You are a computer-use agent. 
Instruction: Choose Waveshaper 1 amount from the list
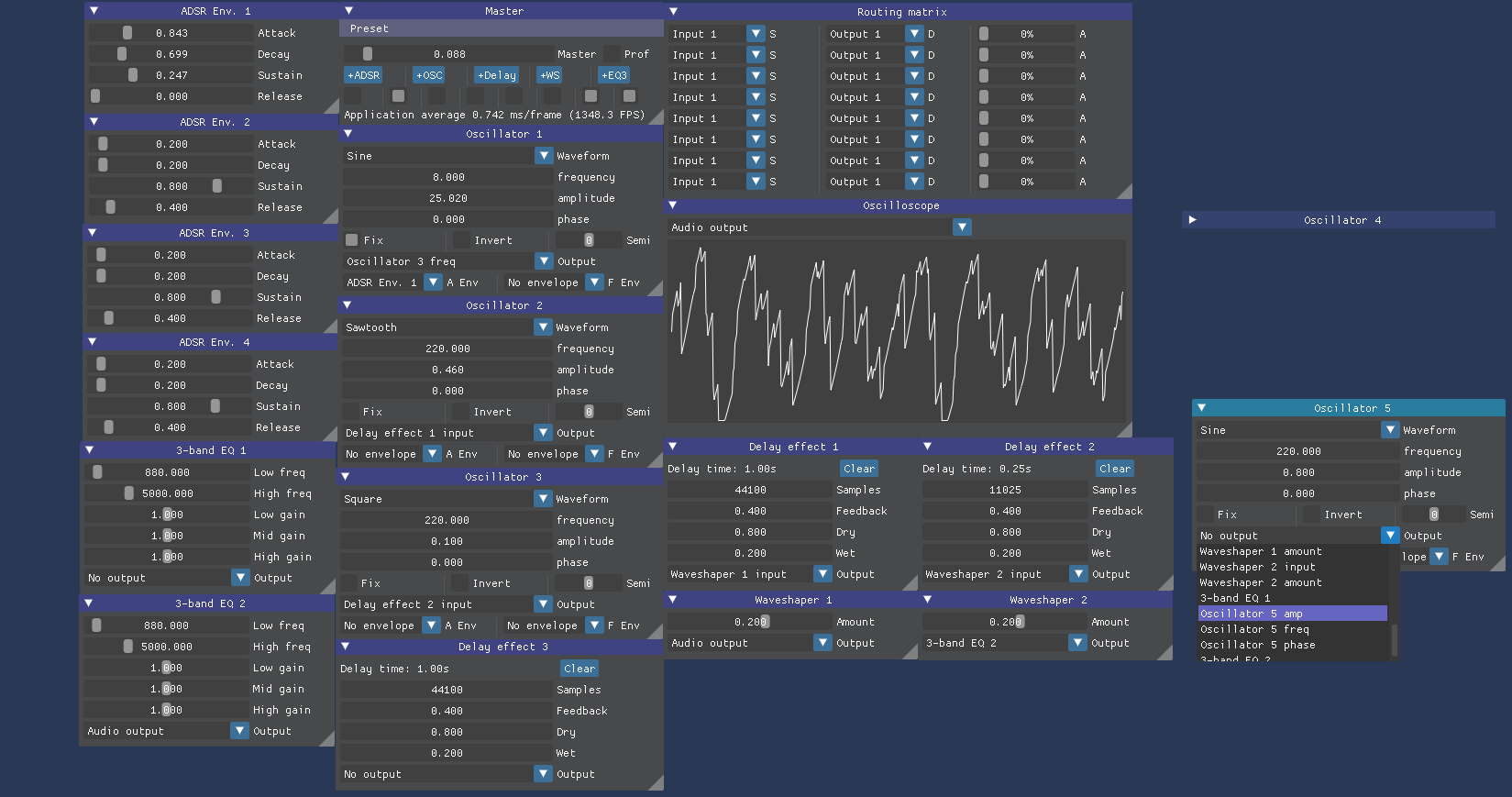1293,551
